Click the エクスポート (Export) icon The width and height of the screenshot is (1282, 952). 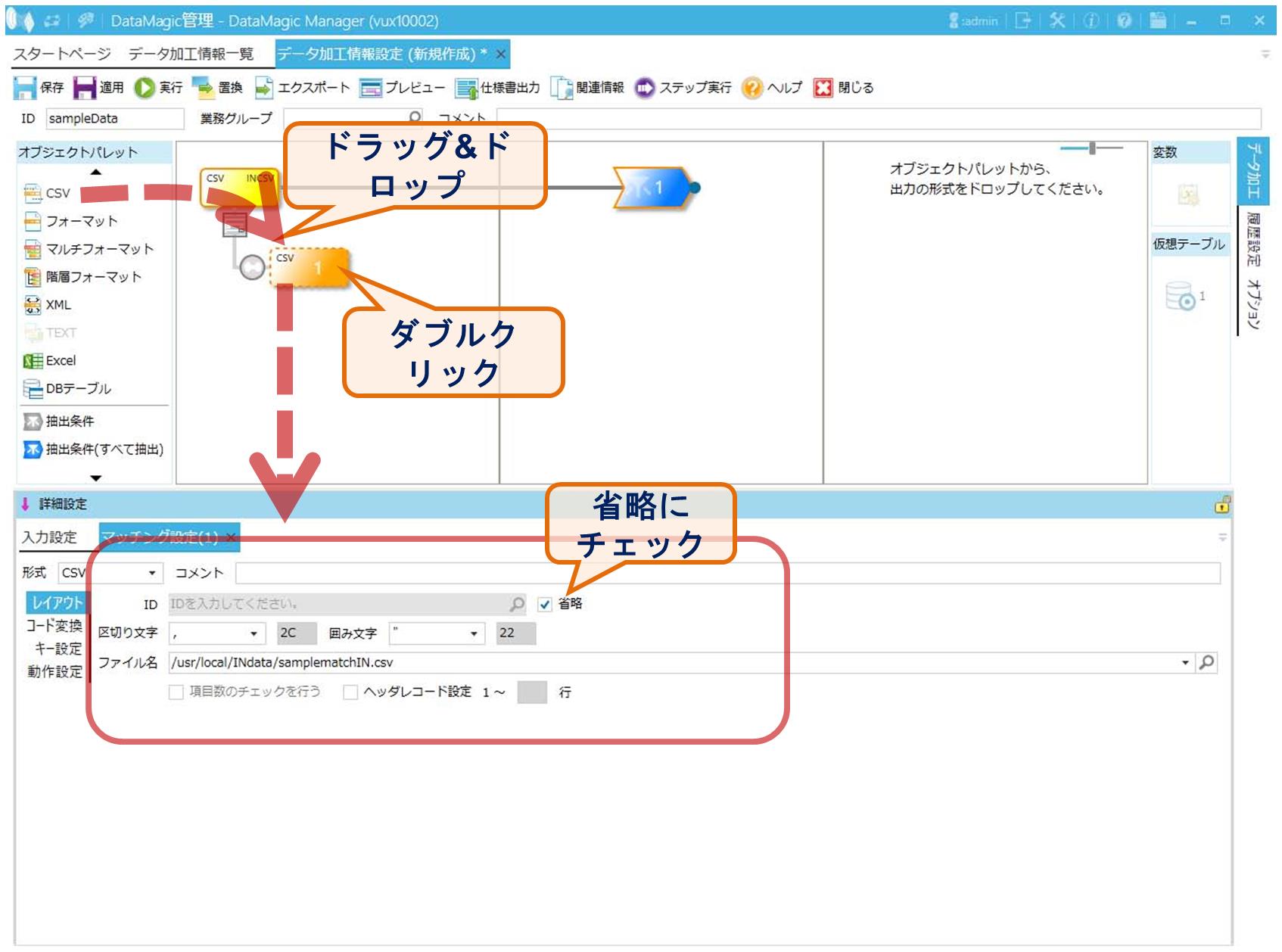point(263,88)
